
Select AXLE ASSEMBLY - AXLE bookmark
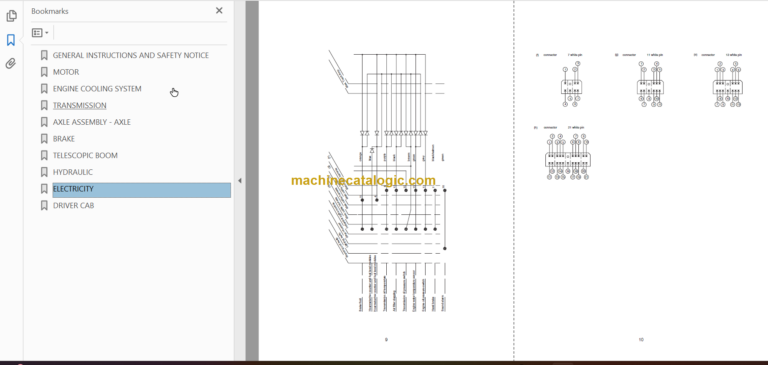[92, 122]
